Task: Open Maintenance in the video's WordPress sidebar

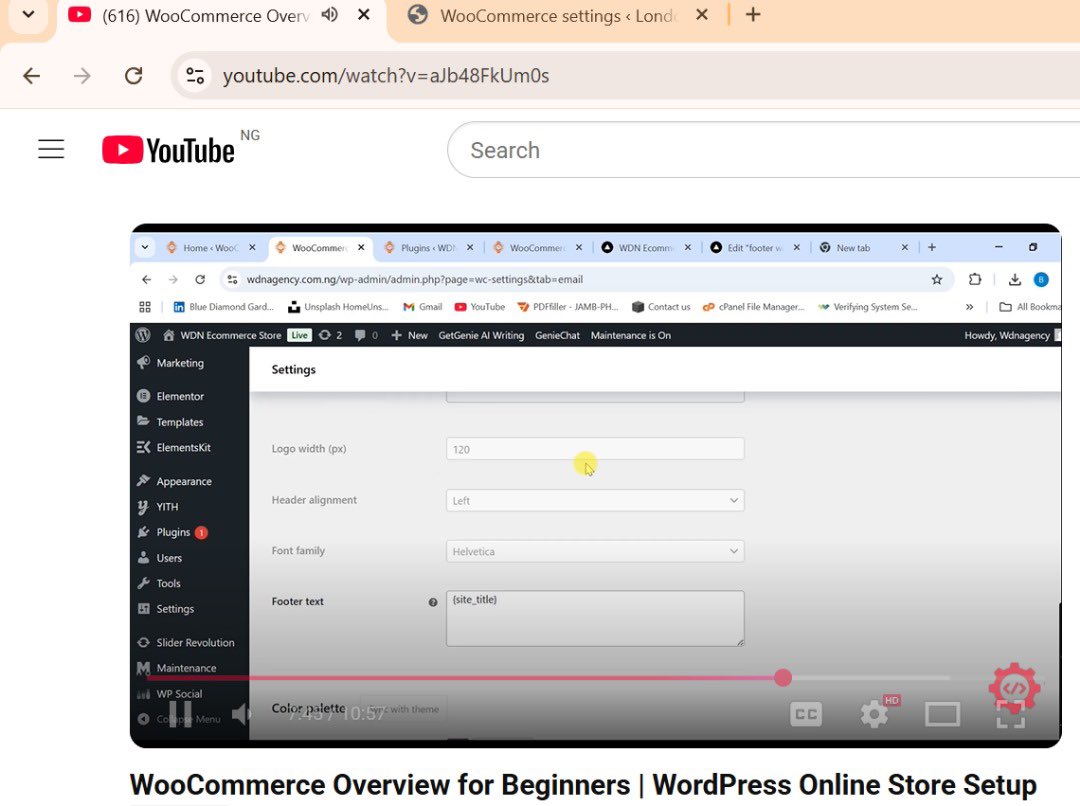Action: (x=186, y=668)
